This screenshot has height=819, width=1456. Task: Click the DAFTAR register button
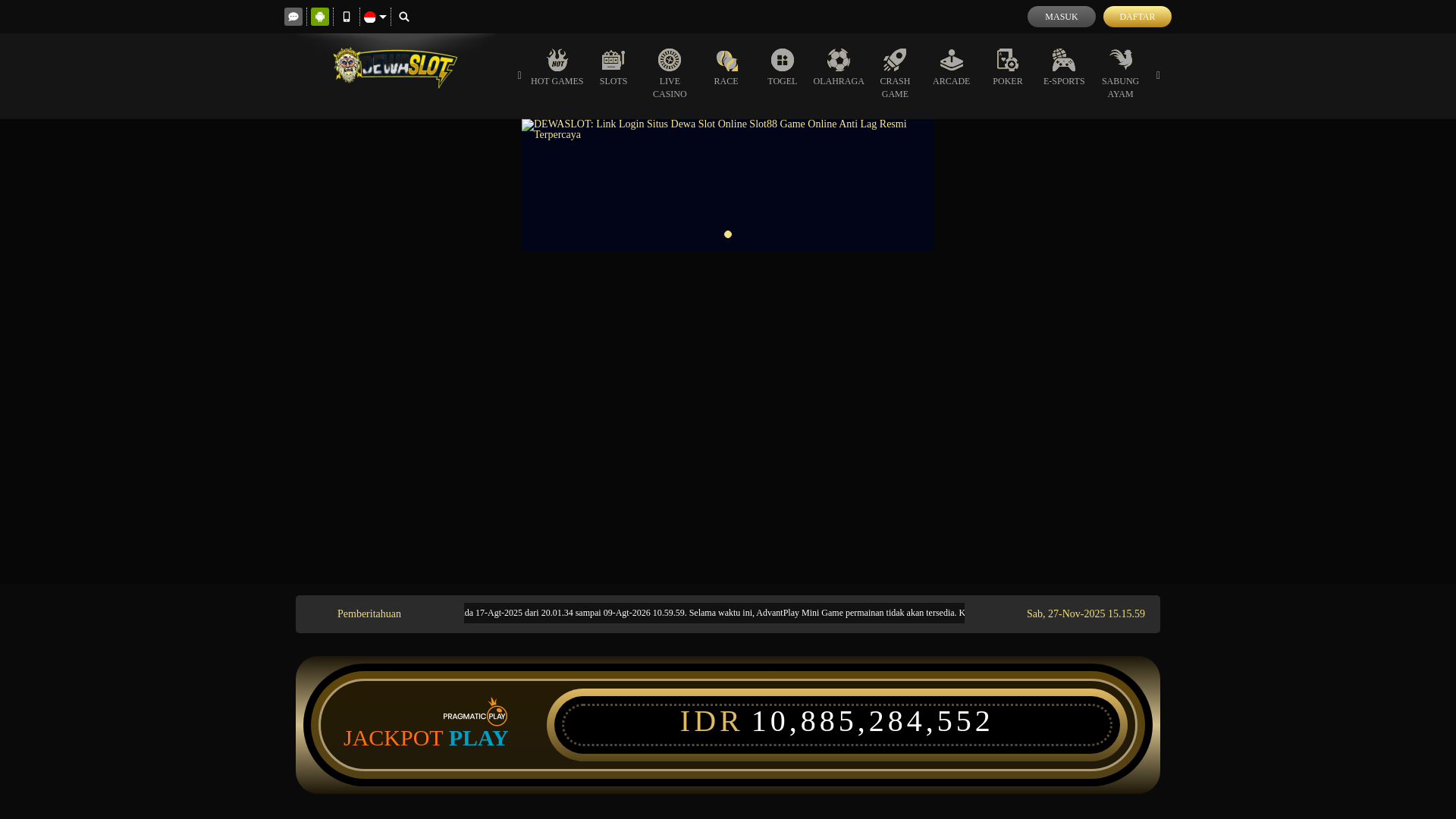coord(1137,17)
